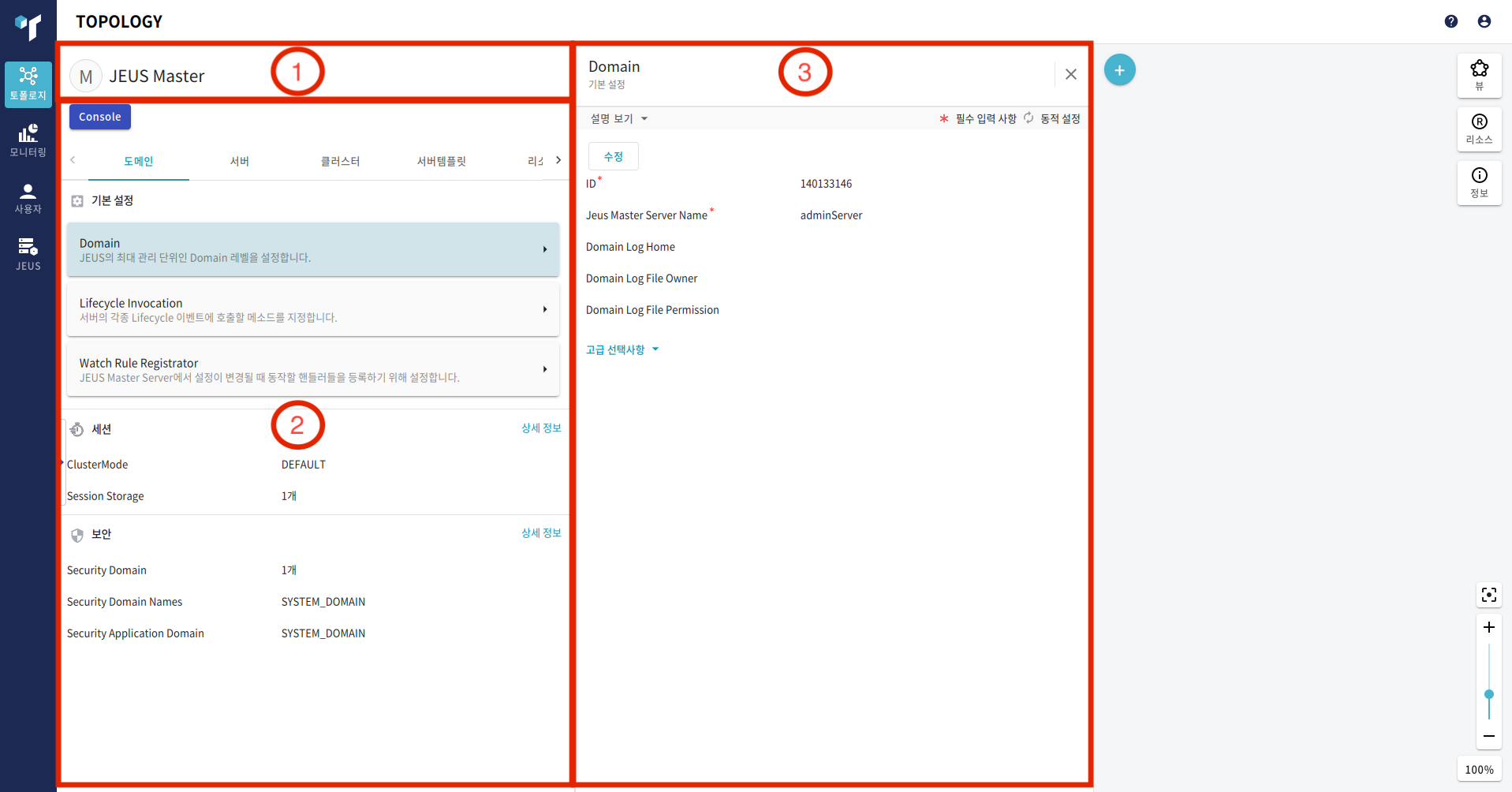Click the 100% zoom level indicator
The width and height of the screenshot is (1512, 792).
click(x=1480, y=769)
